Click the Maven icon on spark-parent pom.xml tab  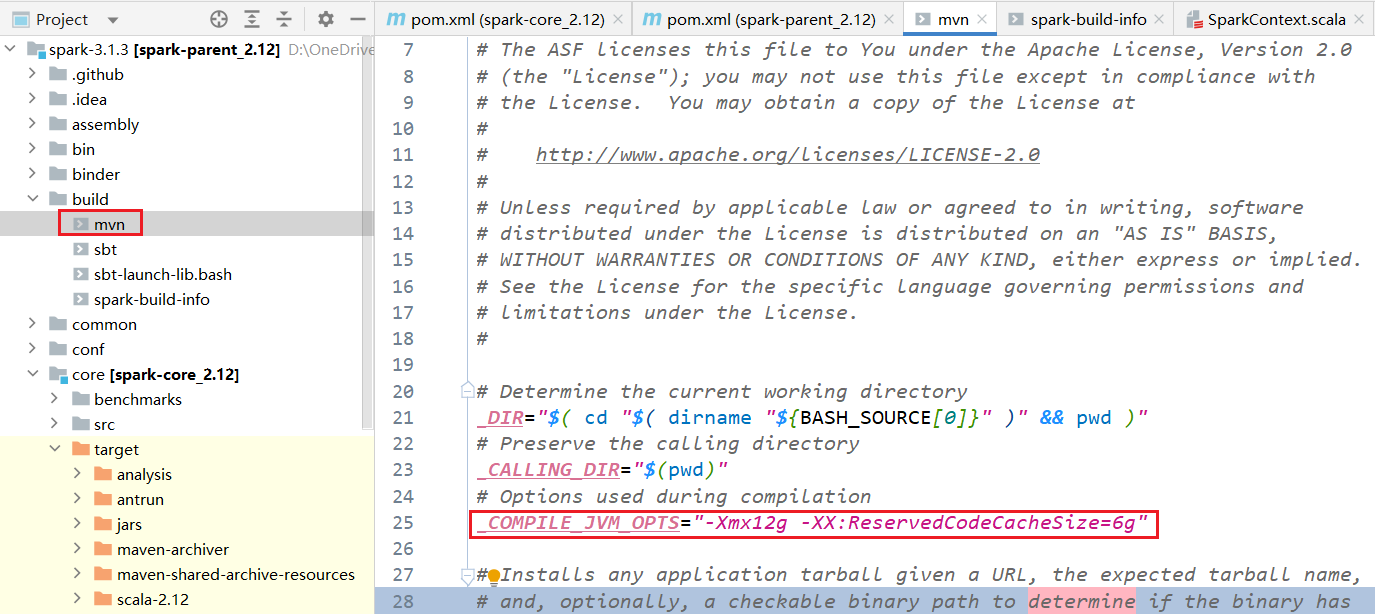click(x=654, y=19)
